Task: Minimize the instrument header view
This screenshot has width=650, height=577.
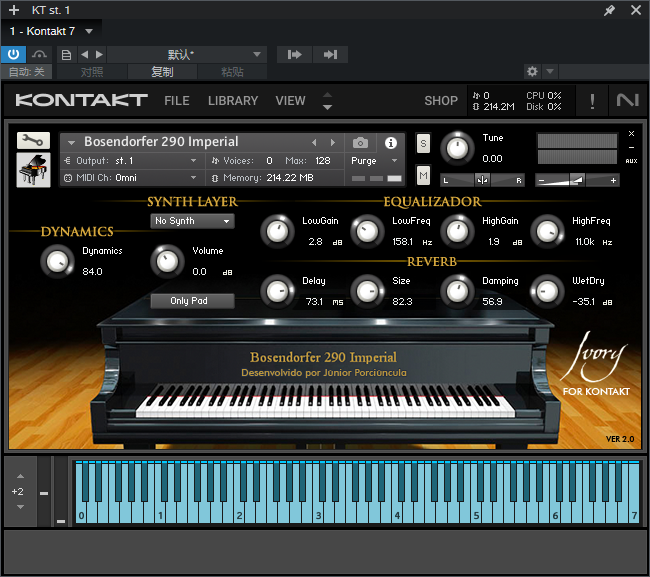Action: coord(631,147)
